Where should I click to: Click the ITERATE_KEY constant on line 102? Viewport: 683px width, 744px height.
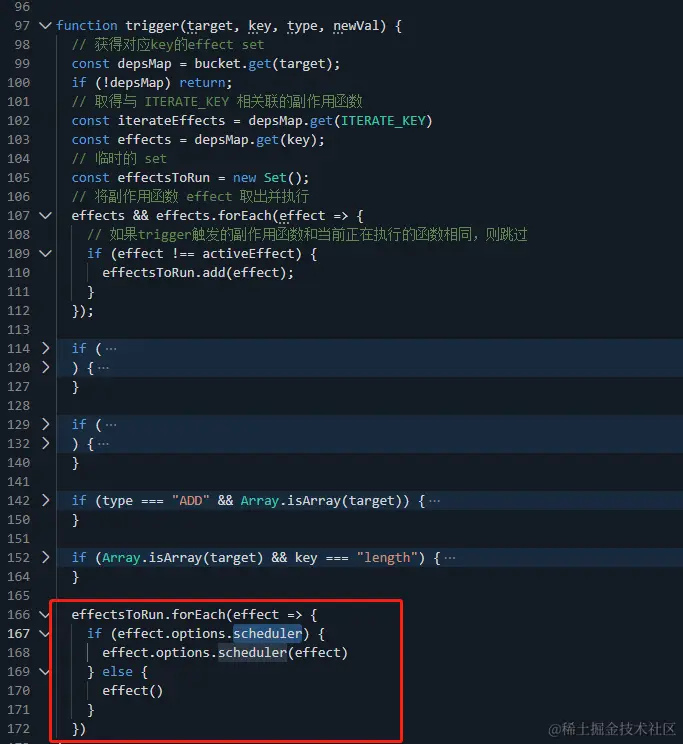(383, 121)
